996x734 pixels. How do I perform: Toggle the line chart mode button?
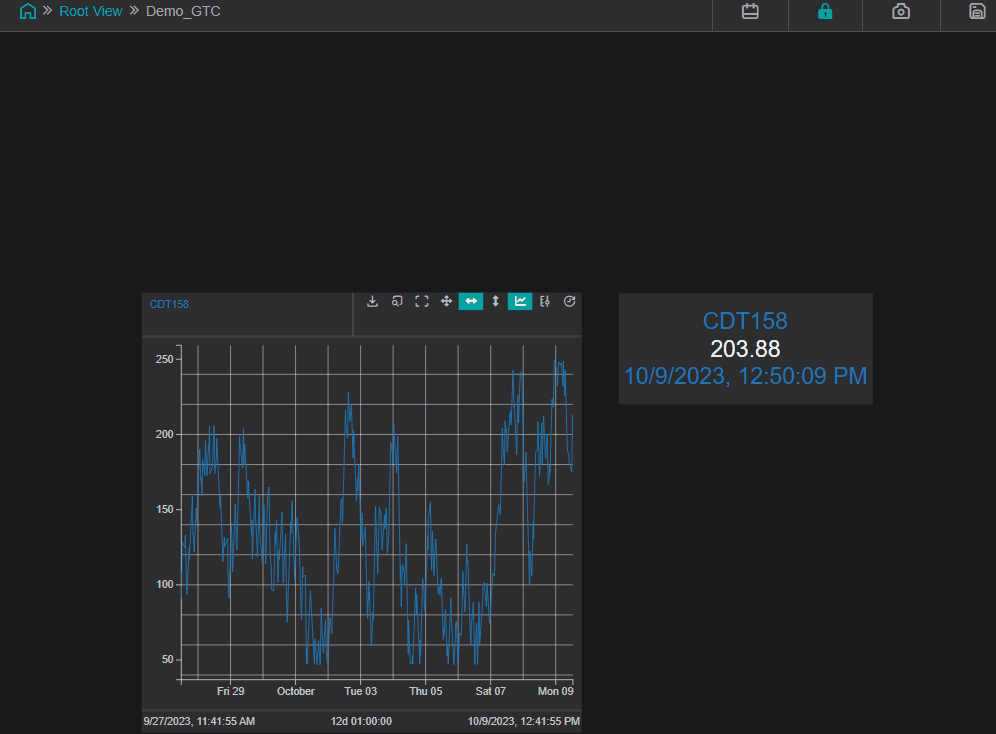[520, 301]
